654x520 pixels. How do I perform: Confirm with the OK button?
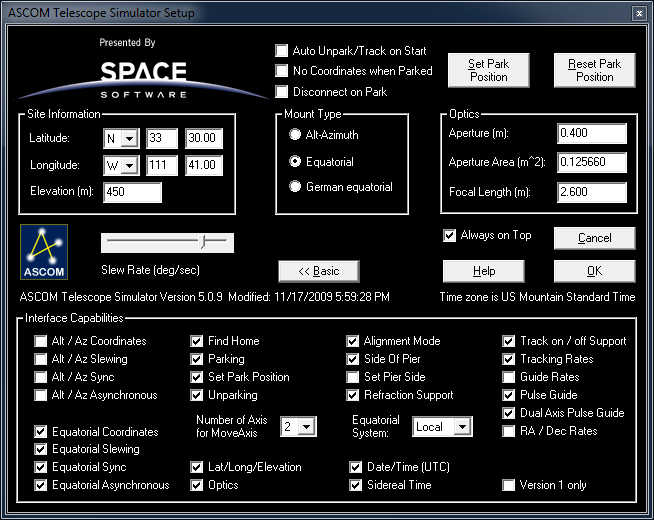[x=594, y=271]
